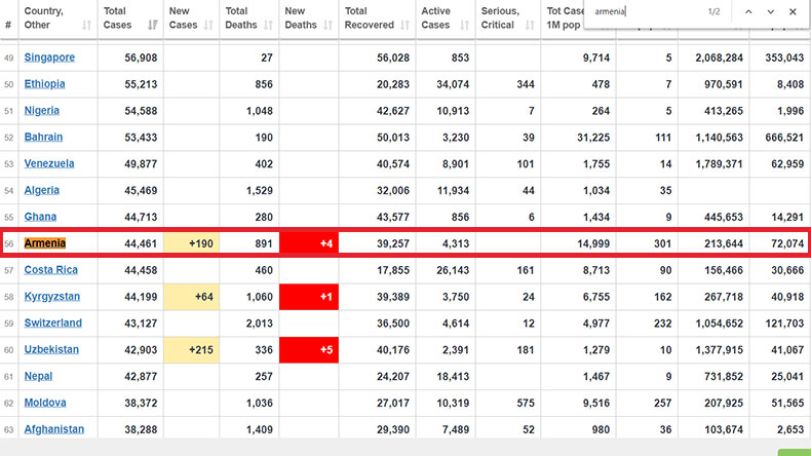Select Armenia total cases 44,461
The image size is (811, 456).
click(141, 244)
